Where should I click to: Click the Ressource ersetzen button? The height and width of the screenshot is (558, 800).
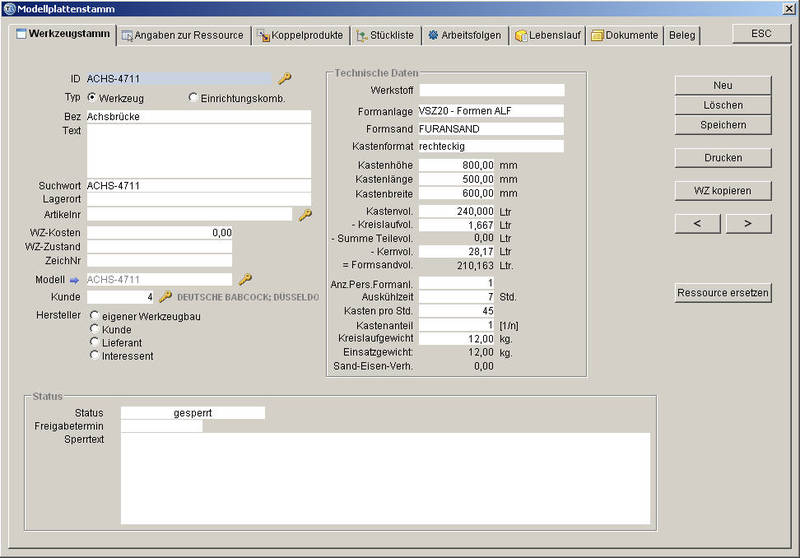pyautogui.click(x=723, y=293)
